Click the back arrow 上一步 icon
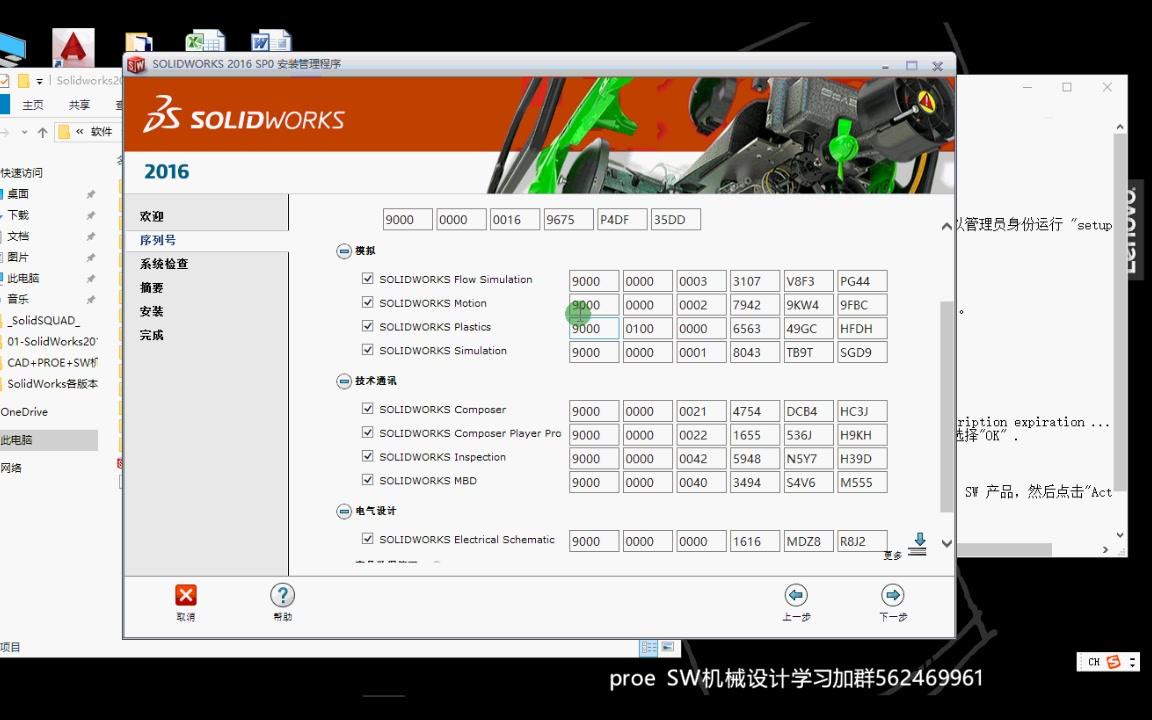The width and height of the screenshot is (1152, 720). point(796,596)
